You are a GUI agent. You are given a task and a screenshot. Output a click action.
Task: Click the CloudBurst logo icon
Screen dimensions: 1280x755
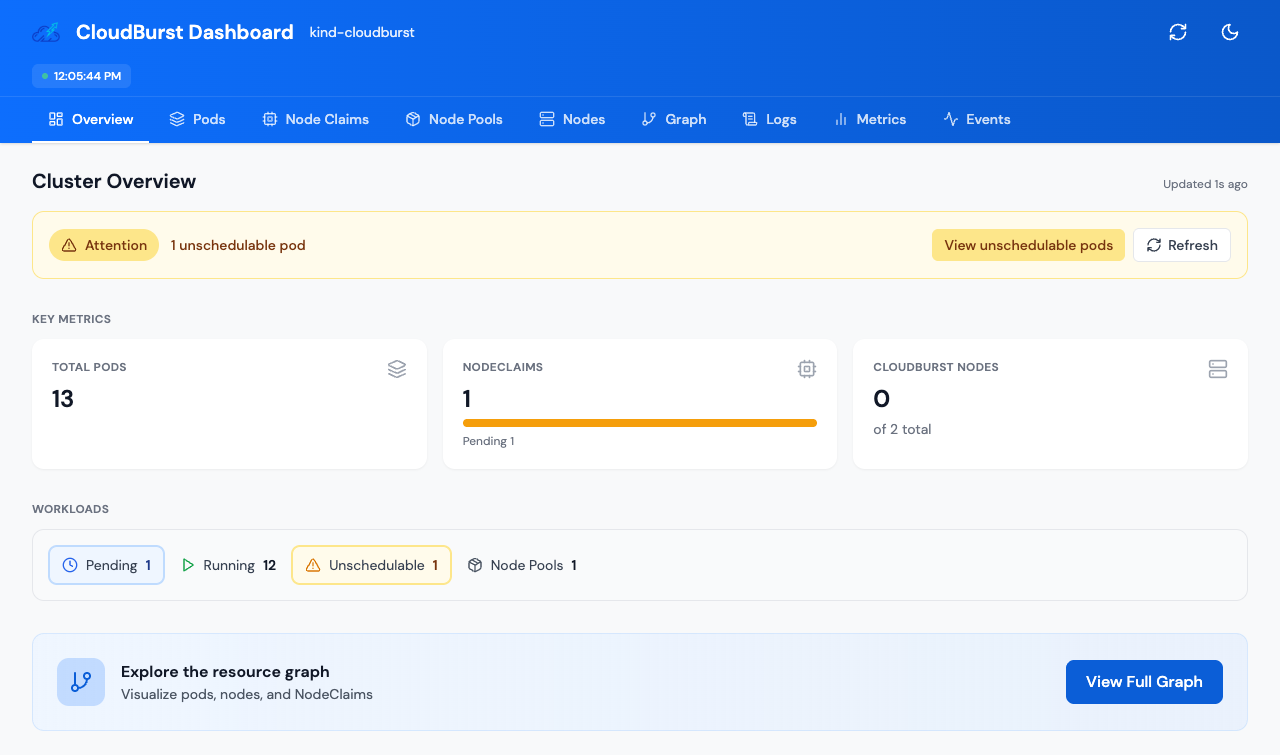click(45, 32)
